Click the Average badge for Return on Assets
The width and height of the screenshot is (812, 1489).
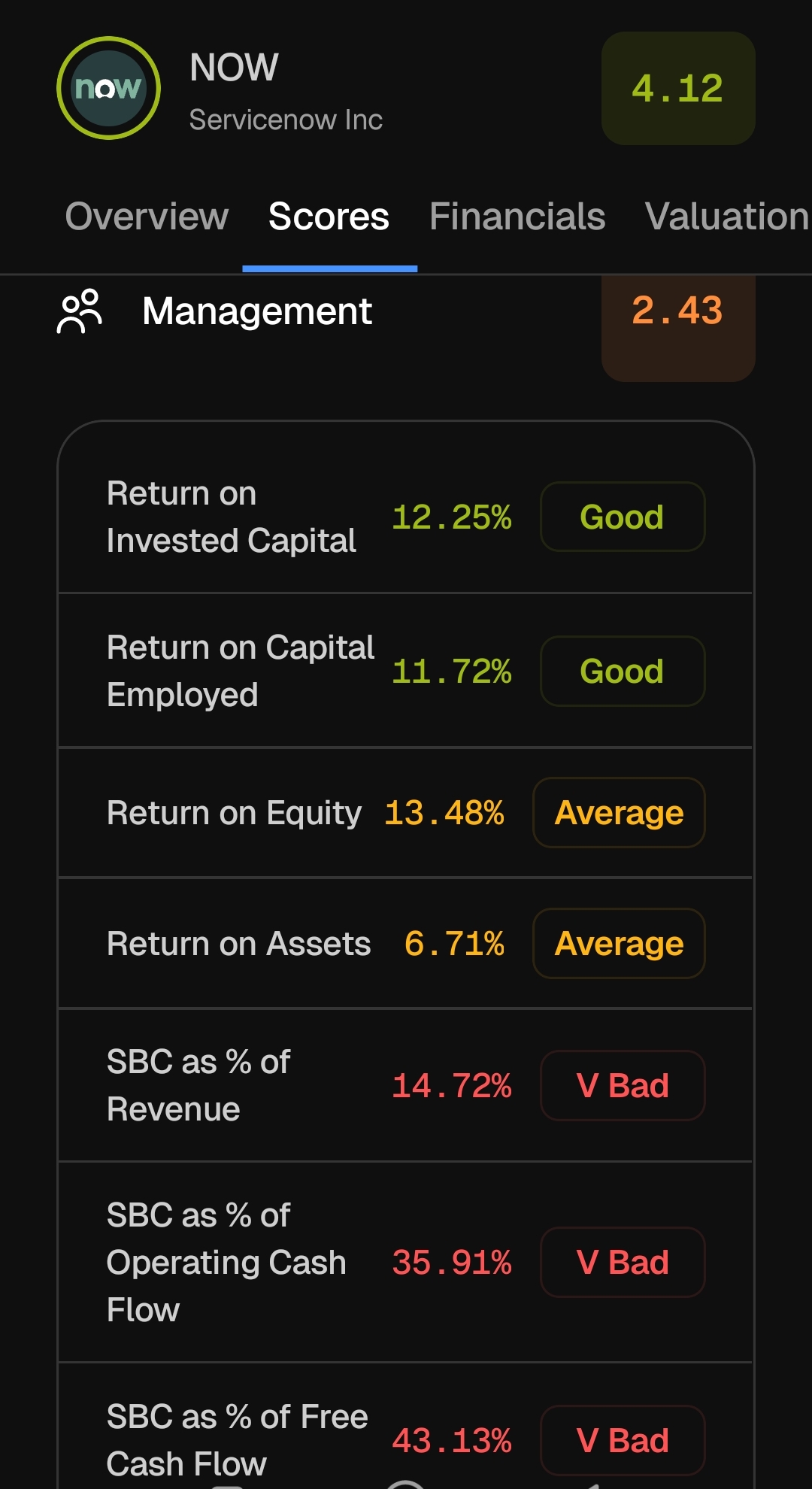[x=619, y=943]
